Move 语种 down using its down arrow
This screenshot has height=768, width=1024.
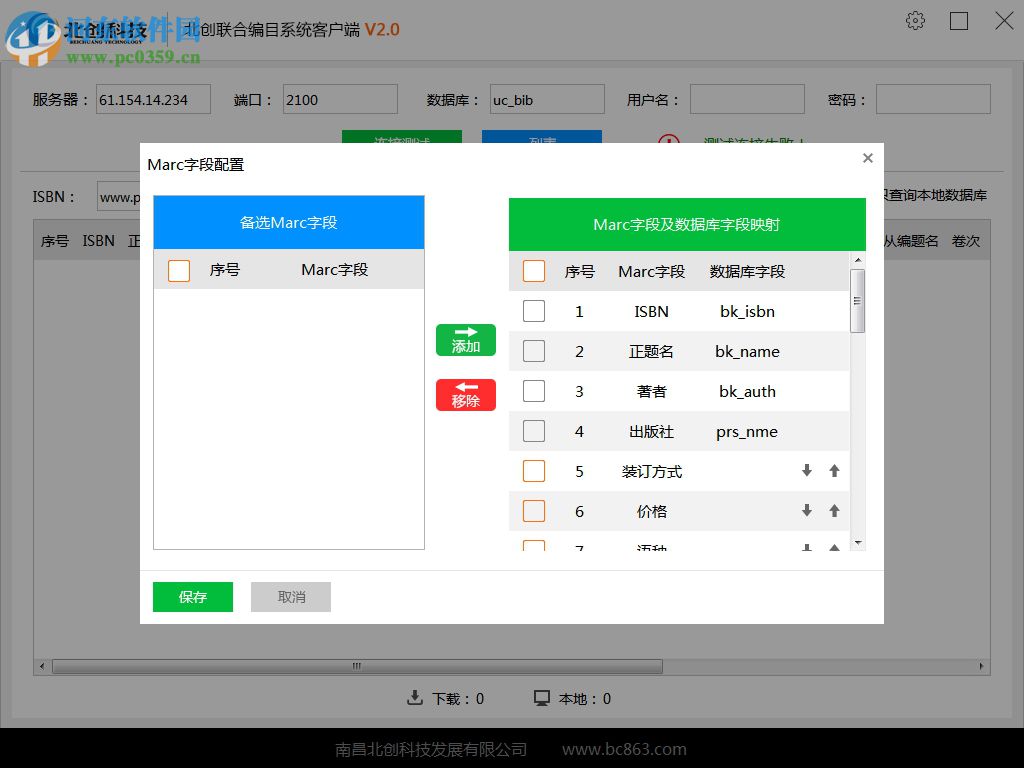pos(807,548)
